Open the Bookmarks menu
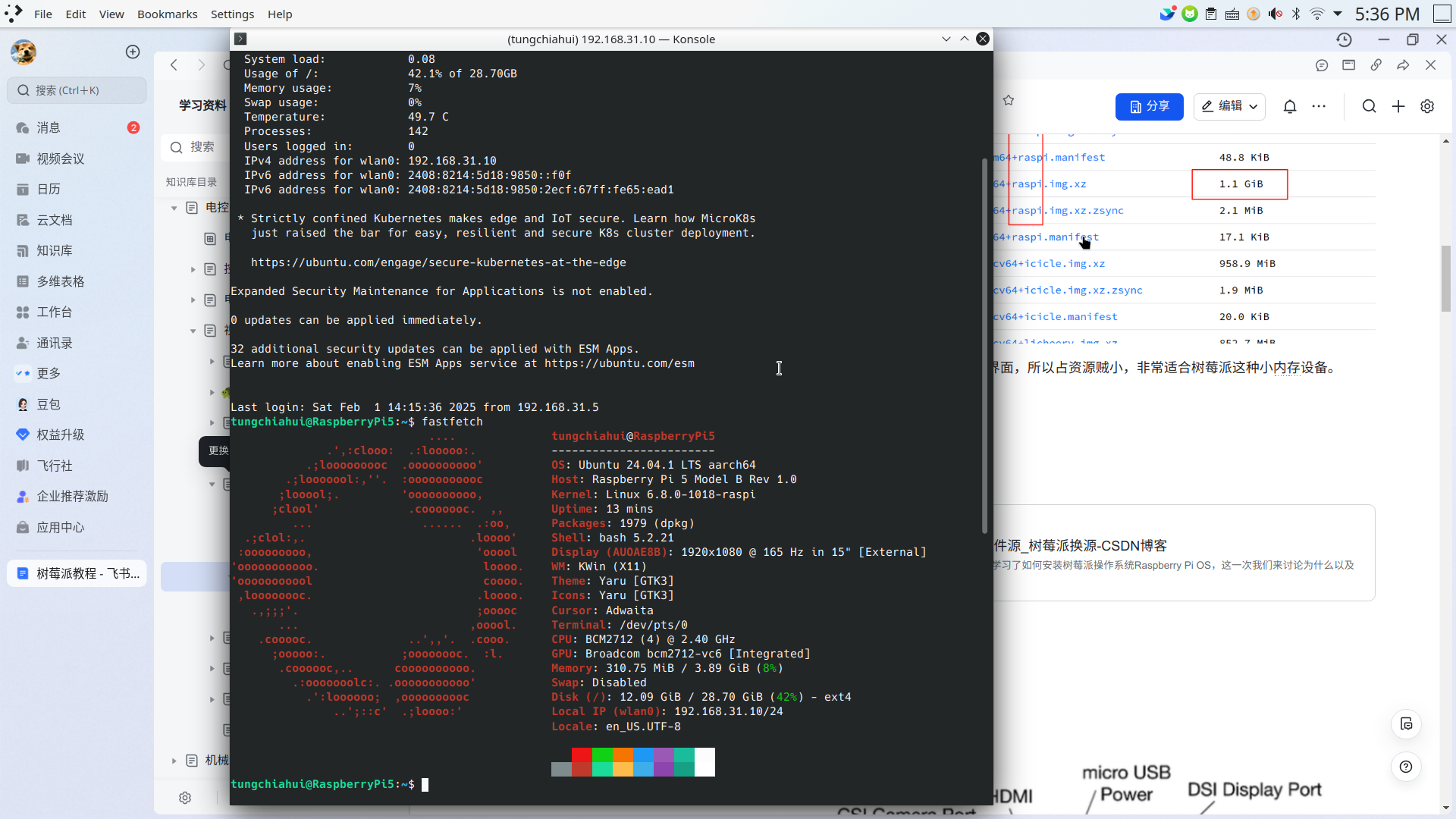This screenshot has width=1456, height=819. [x=167, y=14]
